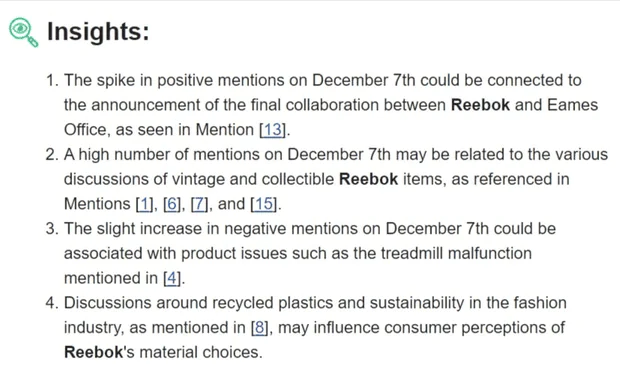Follow the mention [6] reference link
620x377 pixels.
172,204
